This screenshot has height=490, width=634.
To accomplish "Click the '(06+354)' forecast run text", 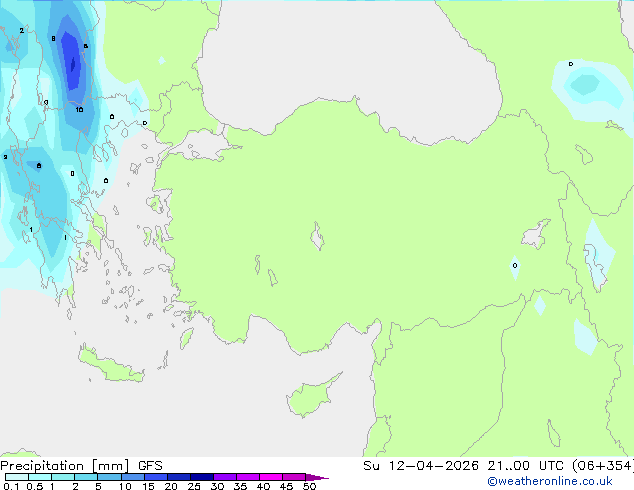I will tap(602, 466).
